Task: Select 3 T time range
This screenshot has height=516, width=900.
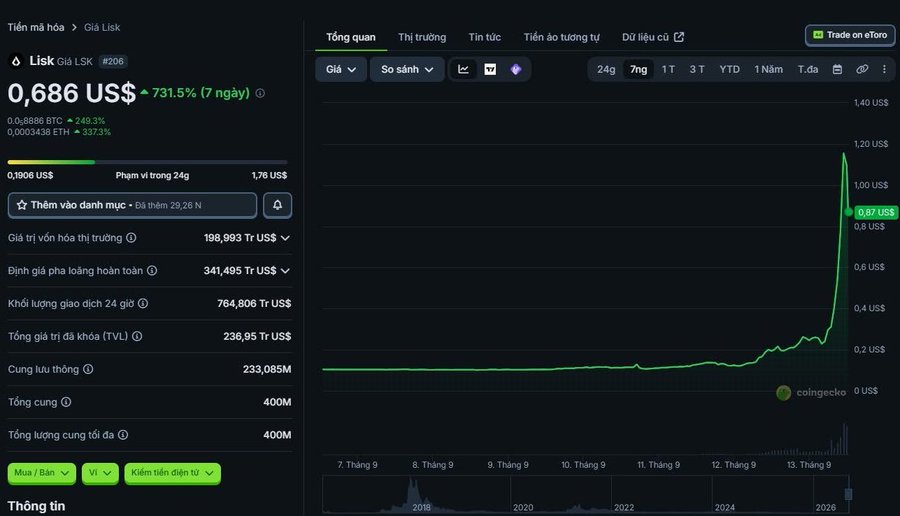Action: click(x=697, y=69)
